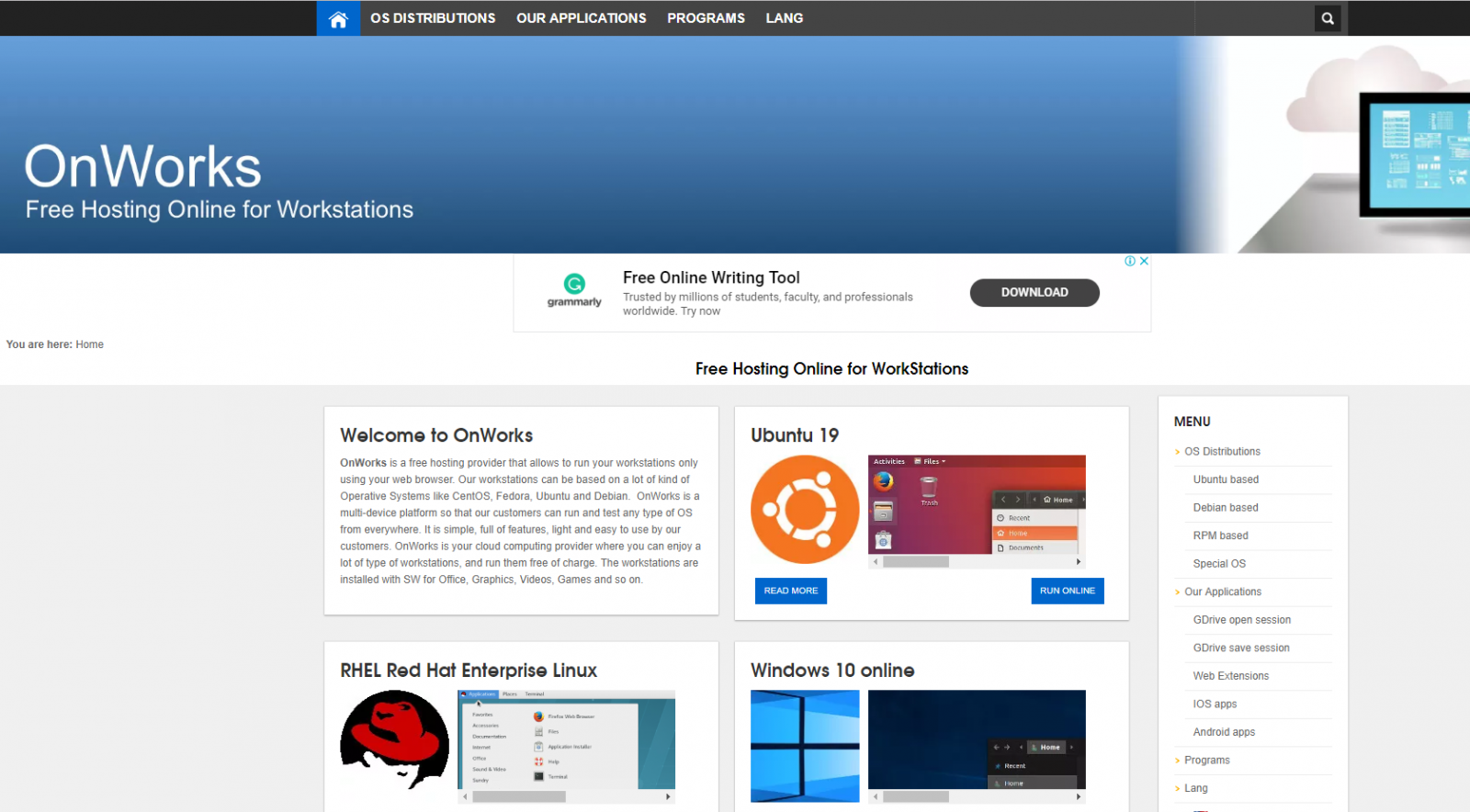The width and height of the screenshot is (1470, 812).
Task: Click the ad info icon
Action: [x=1130, y=261]
